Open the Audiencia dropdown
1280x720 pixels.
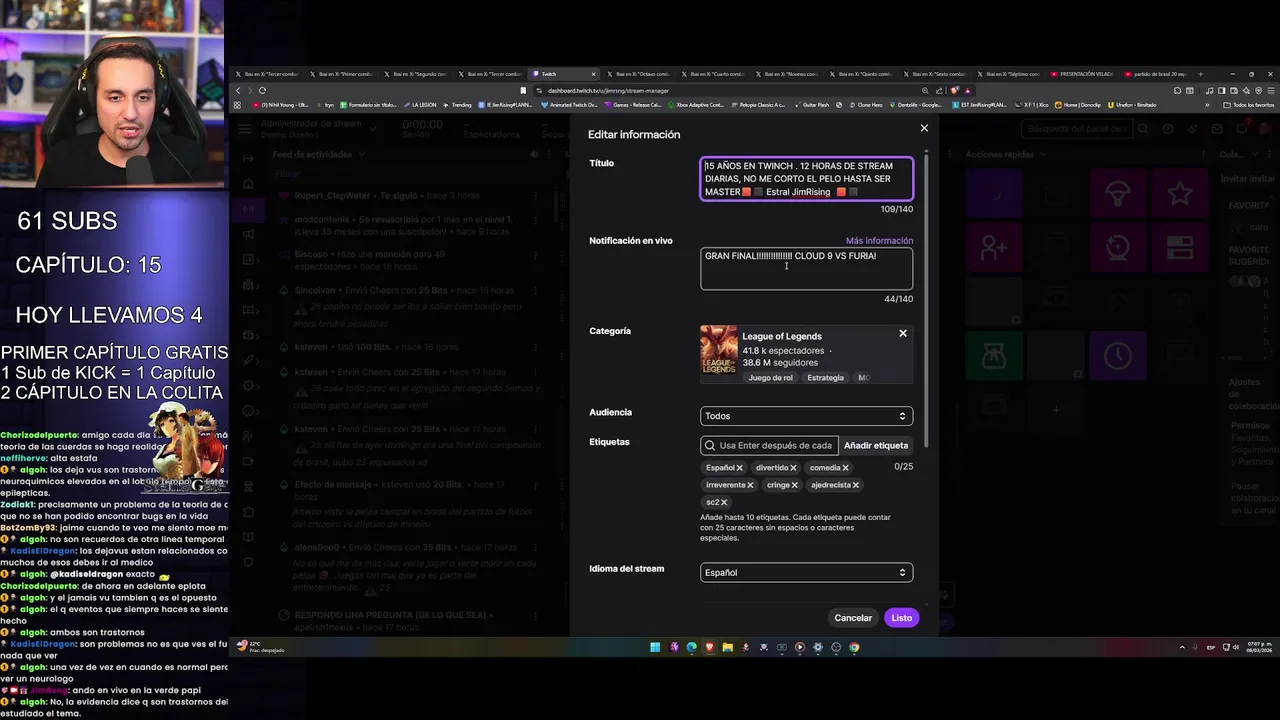tap(806, 416)
